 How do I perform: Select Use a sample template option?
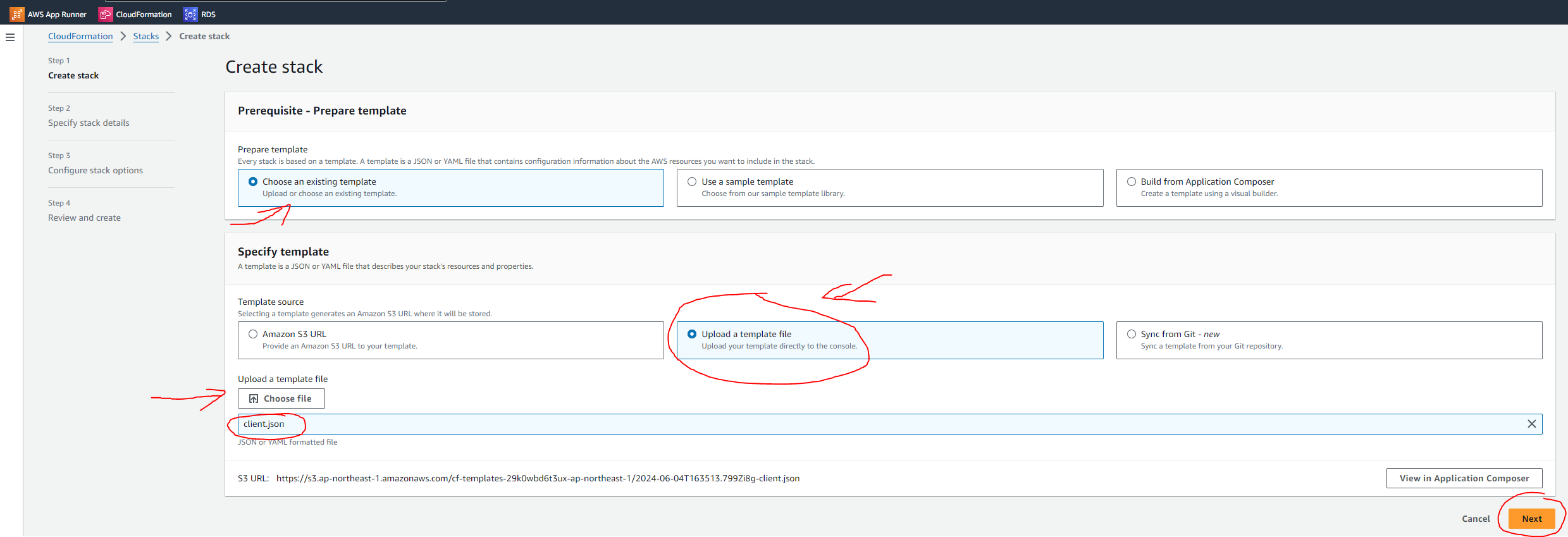coord(890,187)
